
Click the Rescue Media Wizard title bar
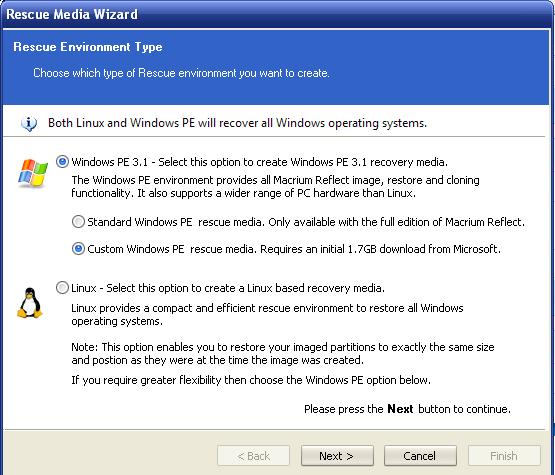click(278, 14)
